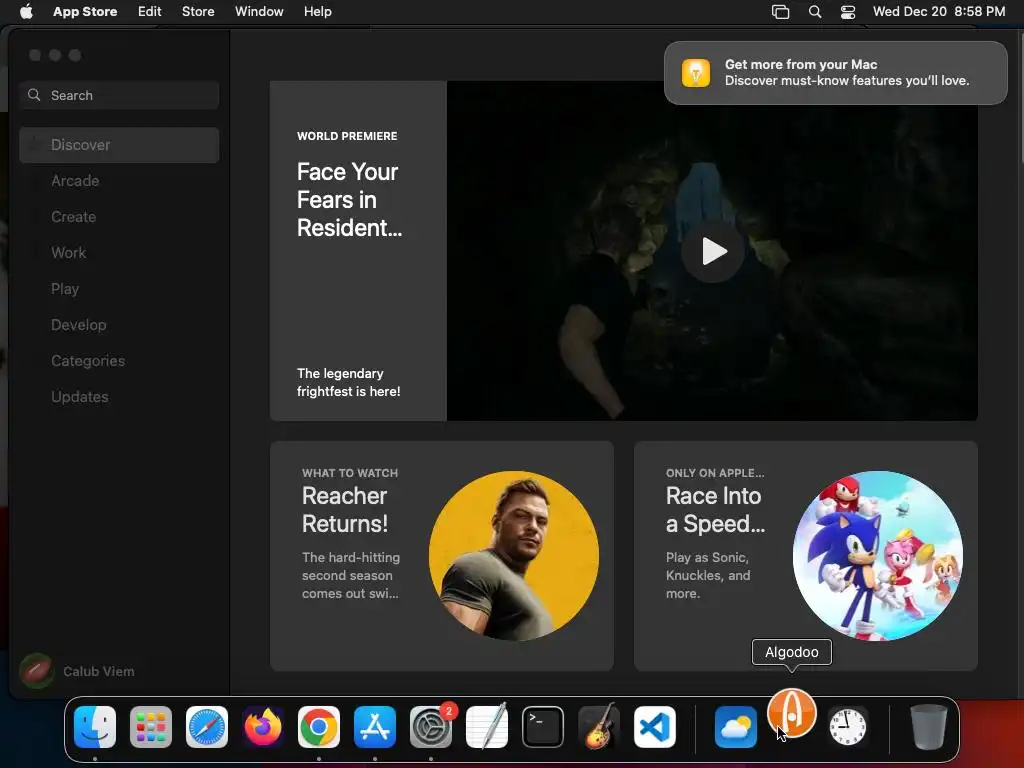Play the Resident Evil featured video
Image resolution: width=1024 pixels, height=768 pixels.
coord(712,251)
